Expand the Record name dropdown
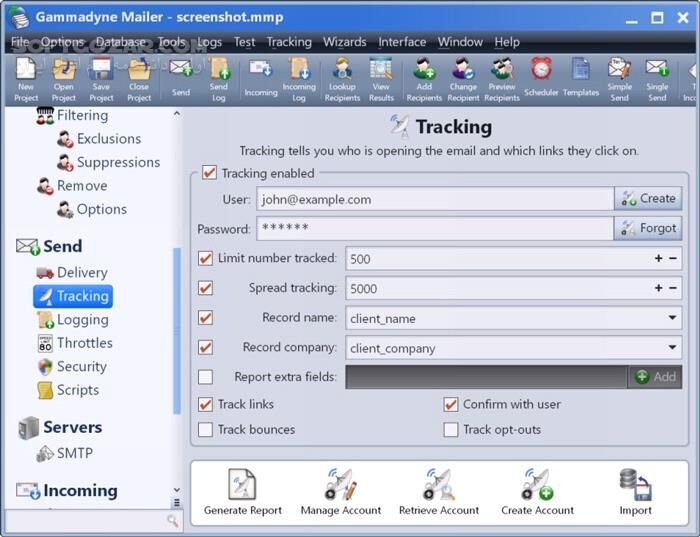 pyautogui.click(x=672, y=319)
